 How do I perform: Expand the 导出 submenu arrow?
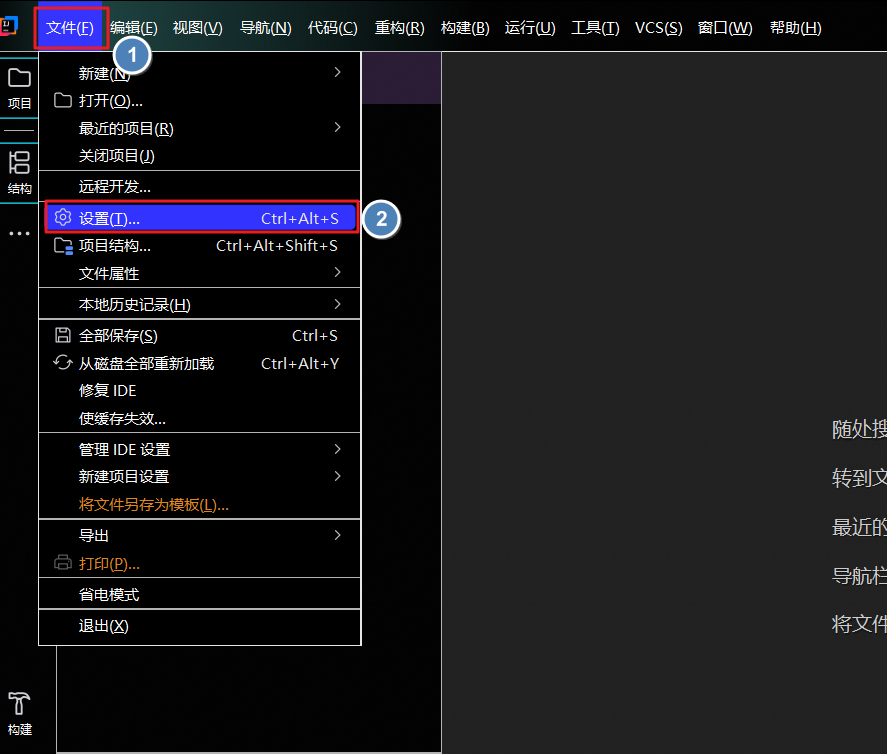(338, 535)
